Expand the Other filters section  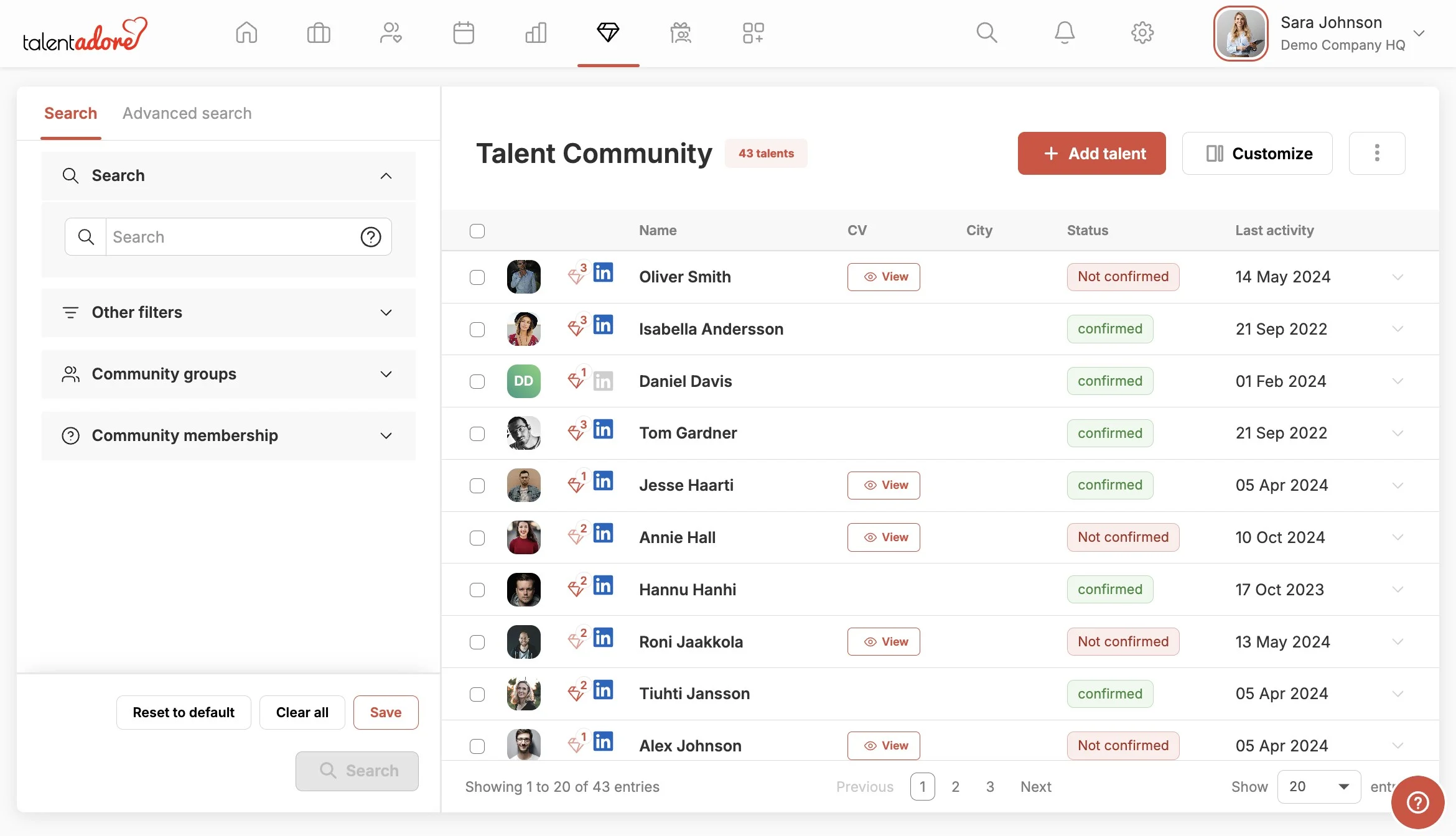tap(228, 312)
